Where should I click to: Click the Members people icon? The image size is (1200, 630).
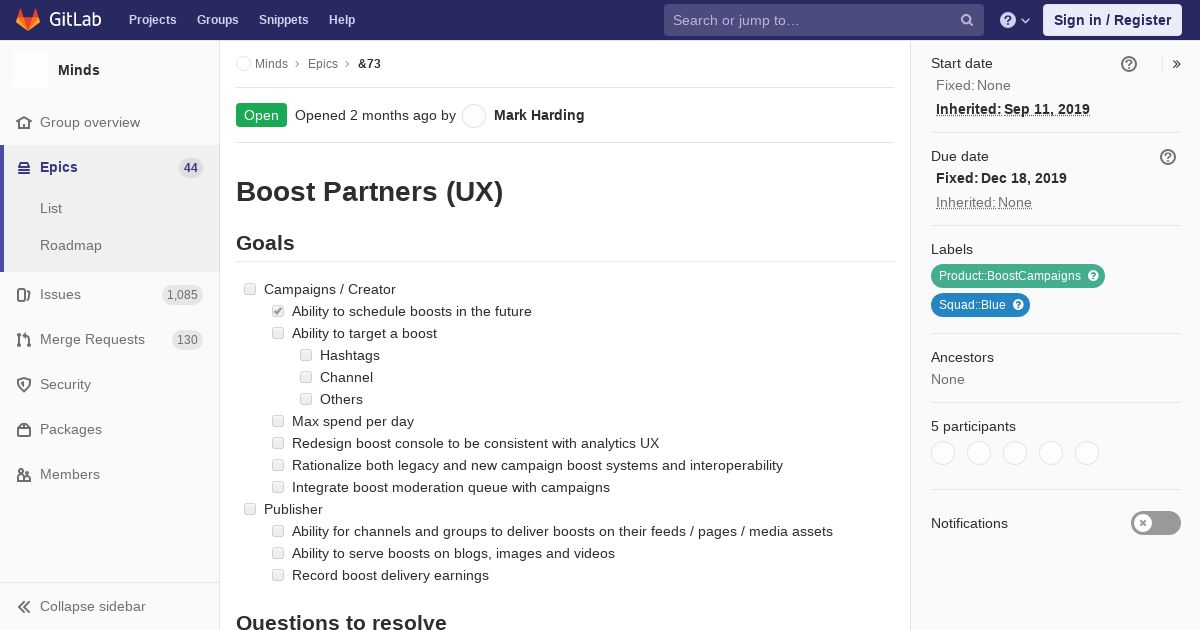coord(24,475)
